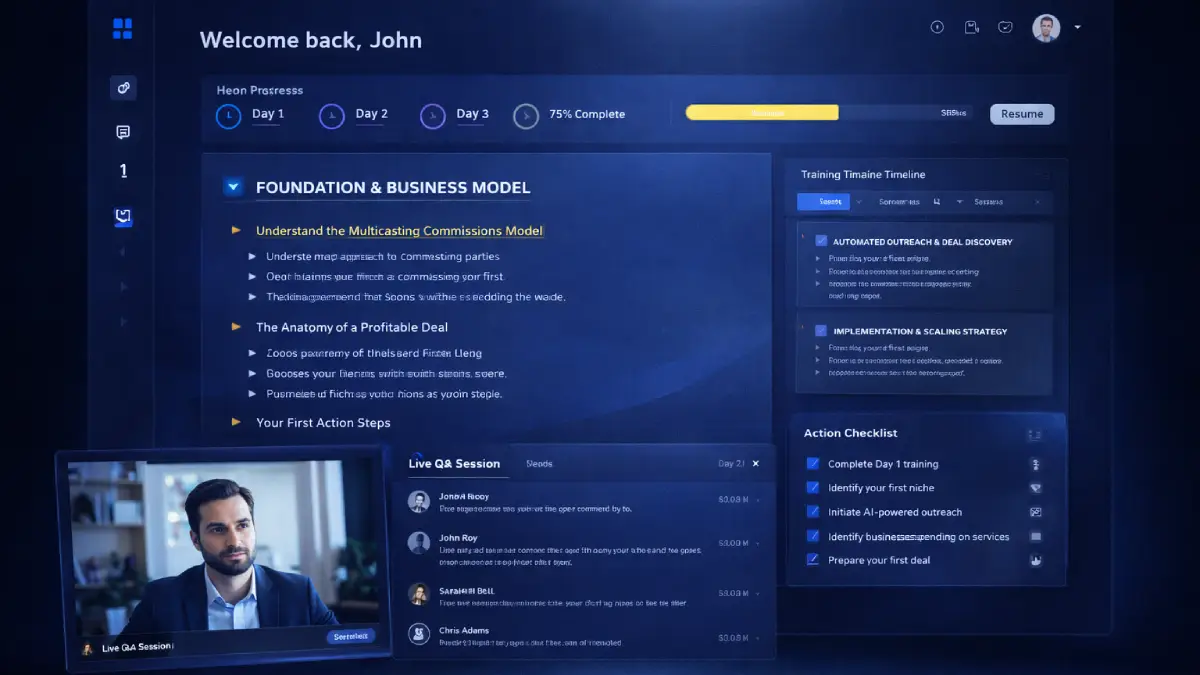
Task: Click the small avatar in video caption bar
Action: click(x=87, y=648)
